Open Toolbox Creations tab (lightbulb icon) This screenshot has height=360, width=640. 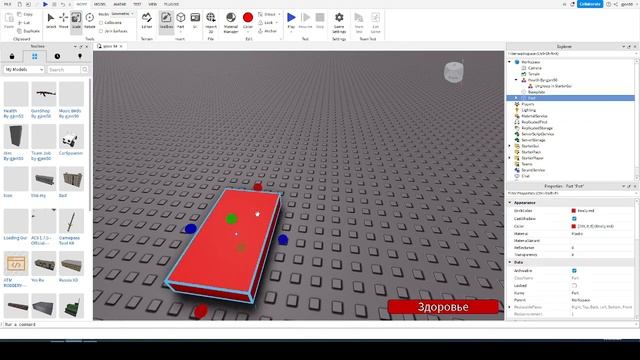(x=80, y=56)
